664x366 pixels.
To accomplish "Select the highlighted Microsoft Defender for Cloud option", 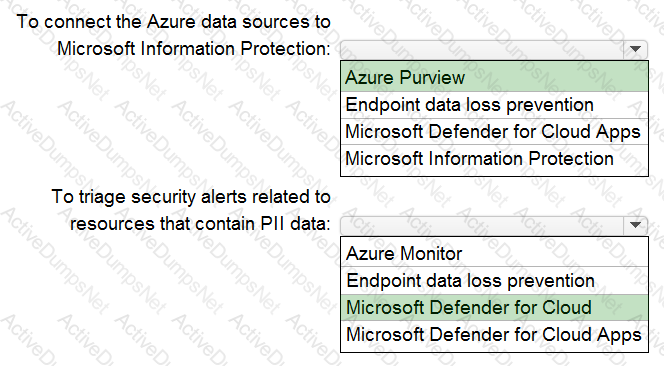I will [494, 307].
